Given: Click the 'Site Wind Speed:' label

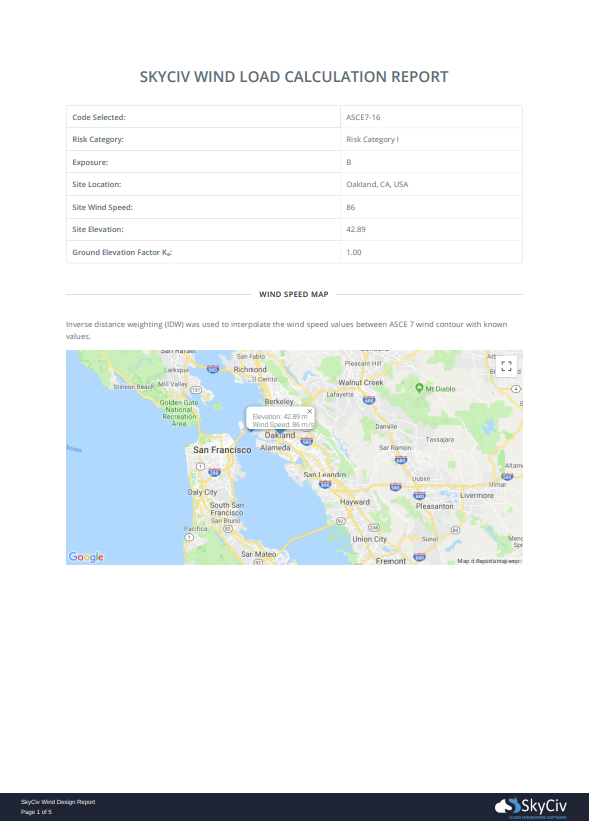Looking at the screenshot, I should (x=103, y=207).
